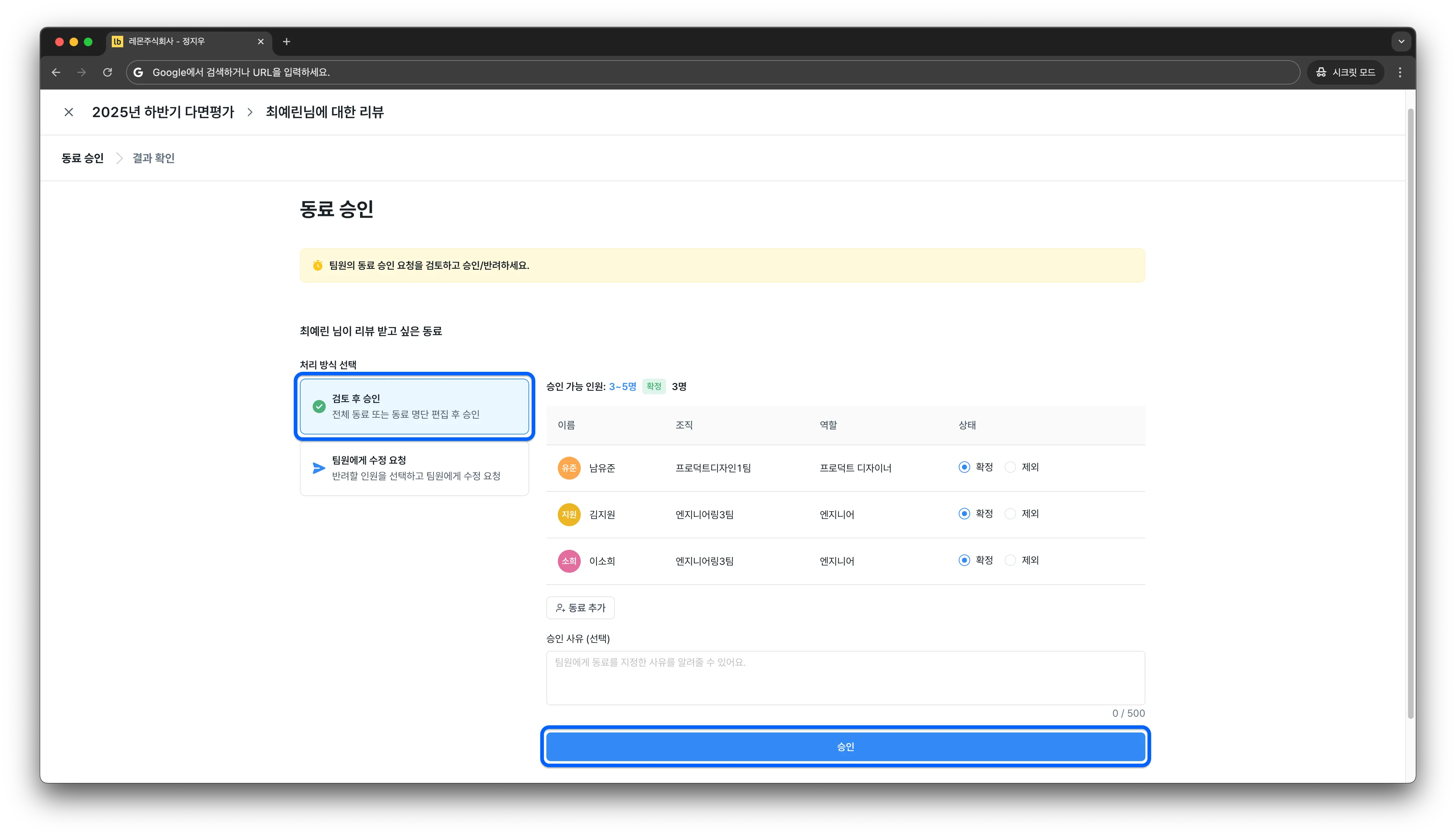This screenshot has width=1456, height=836.
Task: Click 최예린님에 대한 리뷰 breadcrumb
Action: coord(324,112)
